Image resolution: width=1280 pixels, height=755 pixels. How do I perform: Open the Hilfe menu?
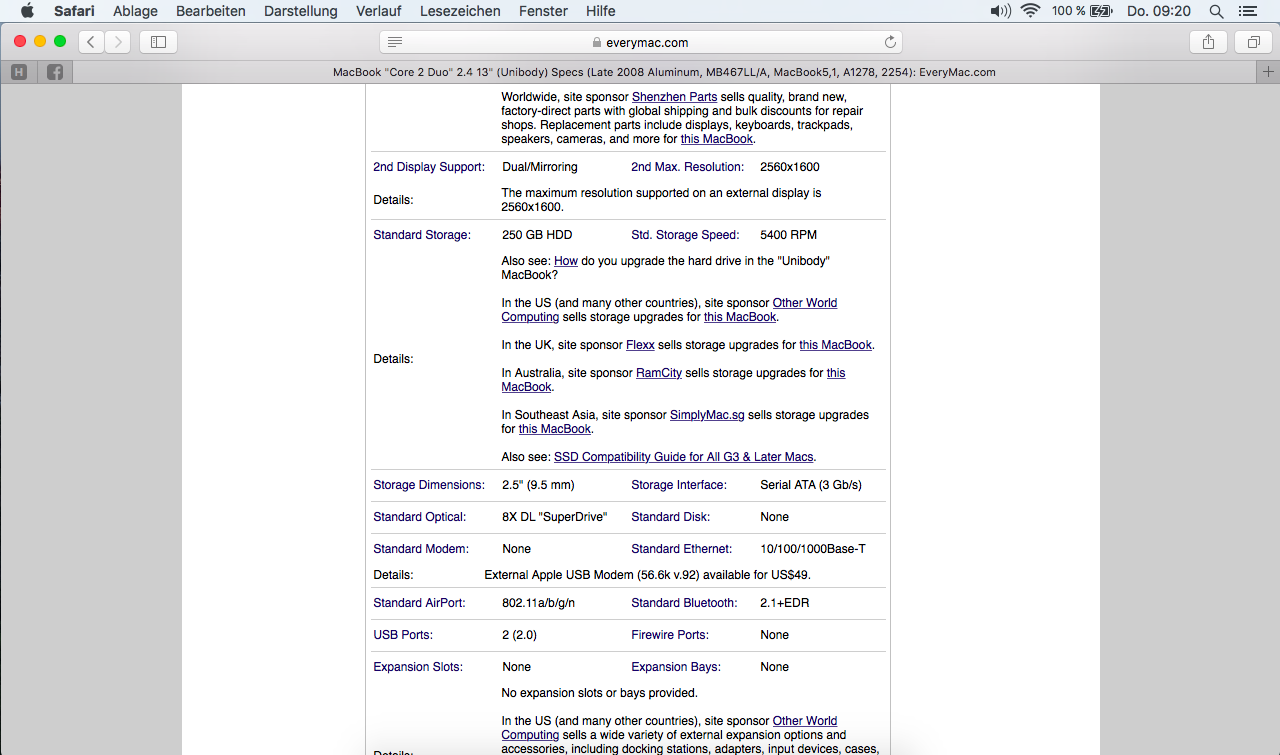click(601, 11)
